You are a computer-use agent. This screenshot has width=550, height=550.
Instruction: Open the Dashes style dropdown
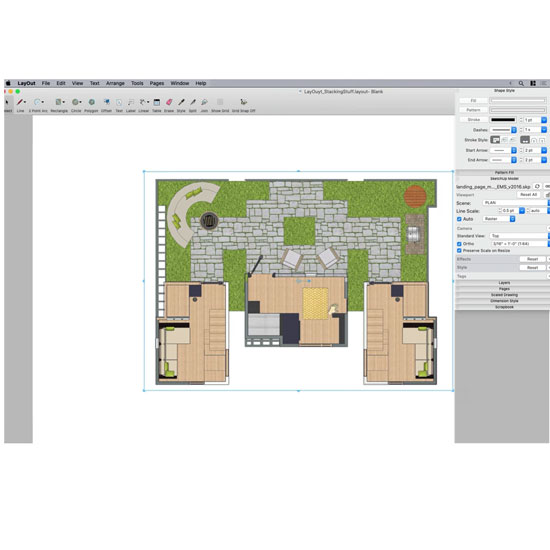(x=504, y=130)
